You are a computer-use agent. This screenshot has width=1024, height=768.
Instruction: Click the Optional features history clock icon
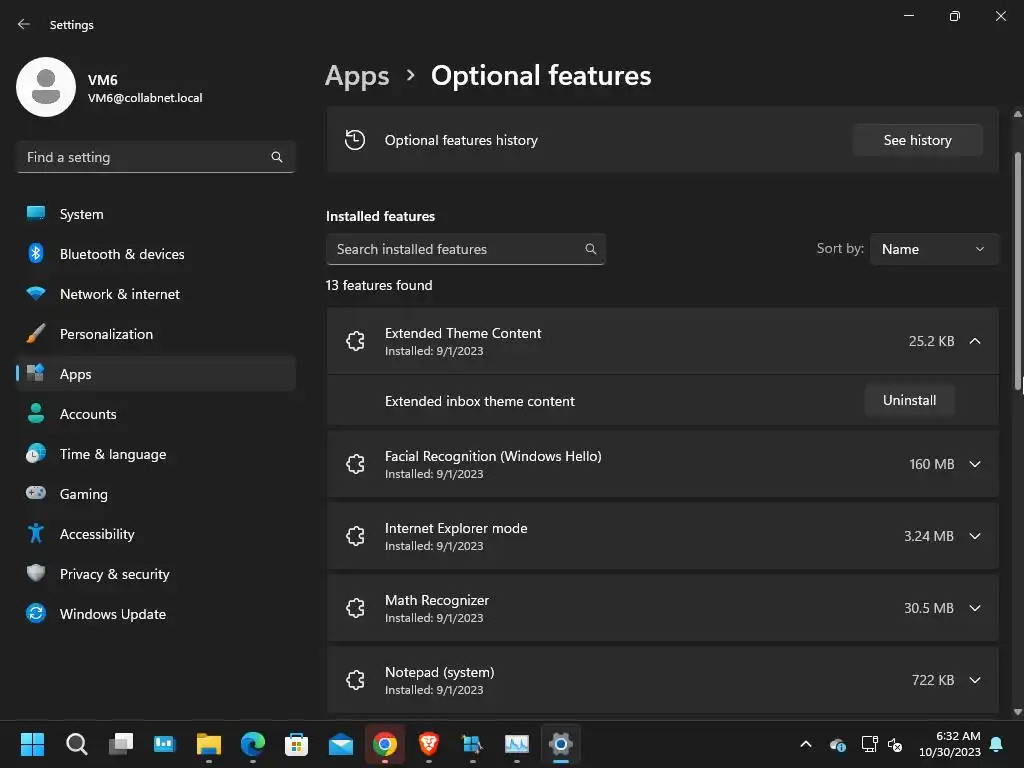355,140
